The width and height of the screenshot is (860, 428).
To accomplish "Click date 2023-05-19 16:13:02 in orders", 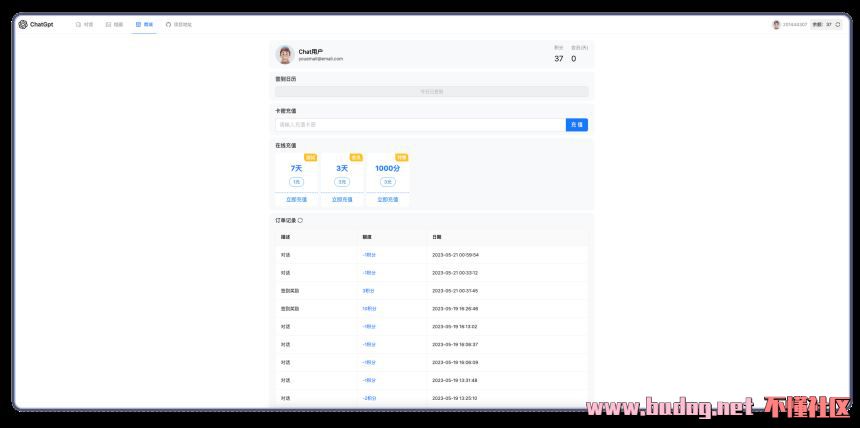I will pyautogui.click(x=455, y=326).
